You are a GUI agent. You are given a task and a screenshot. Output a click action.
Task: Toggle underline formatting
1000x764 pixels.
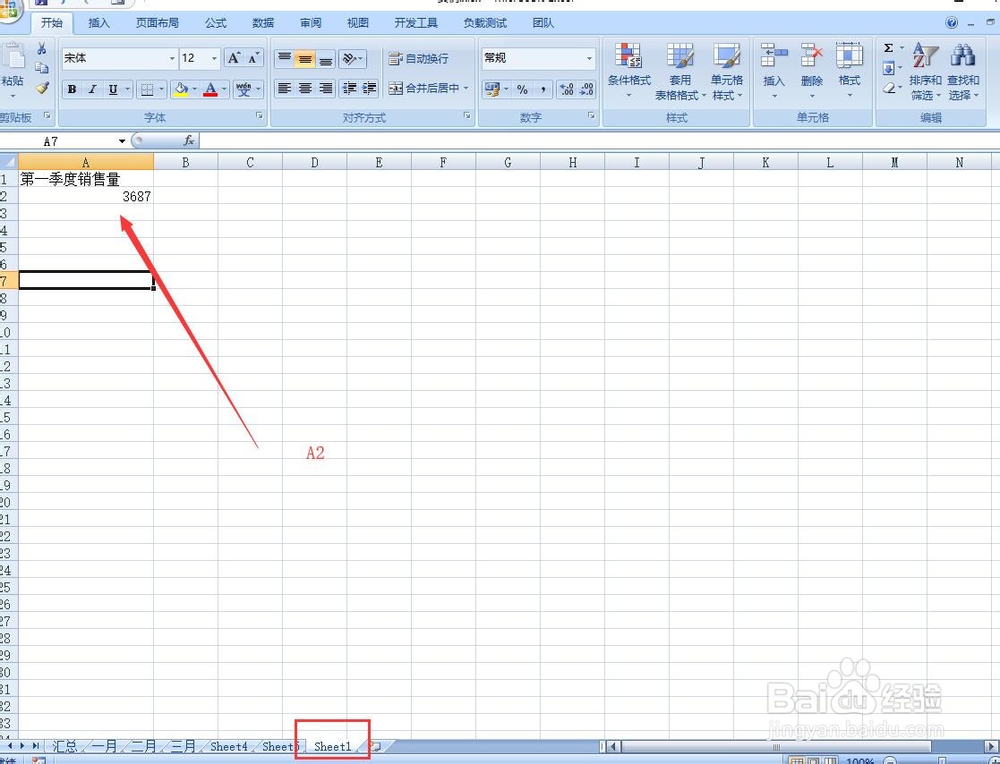tap(113, 89)
